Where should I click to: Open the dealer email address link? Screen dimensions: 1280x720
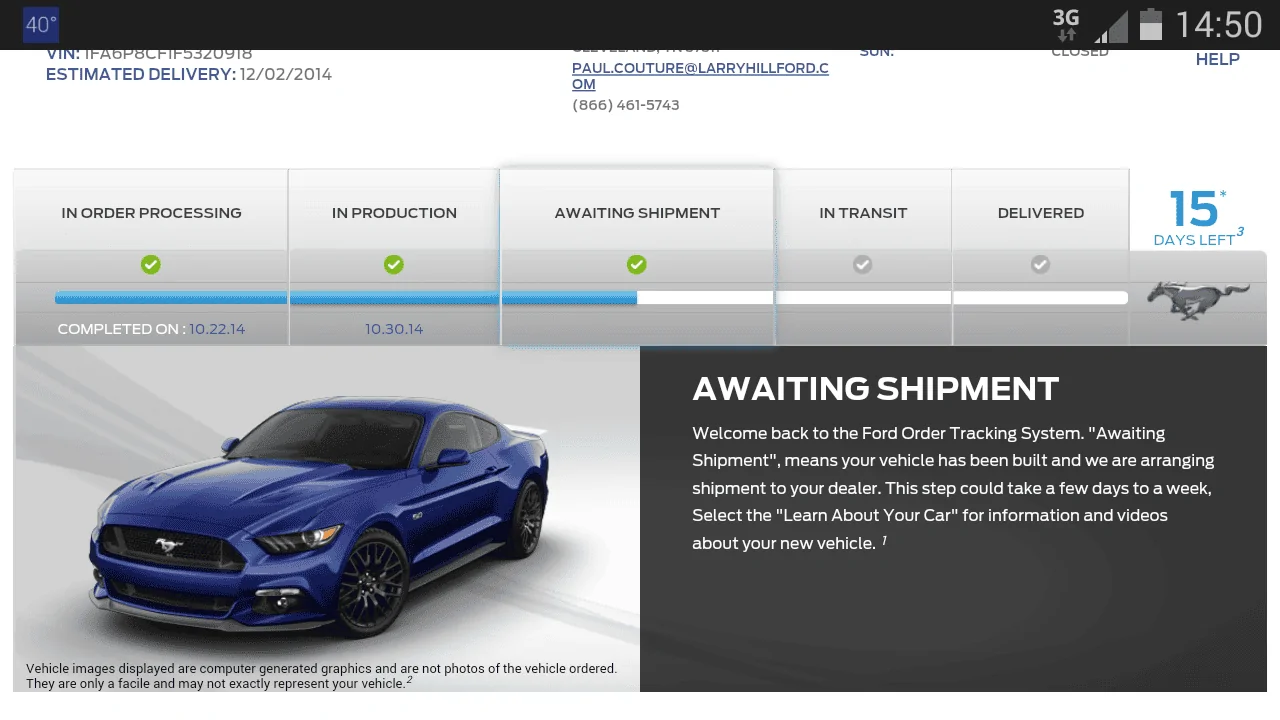coord(700,76)
